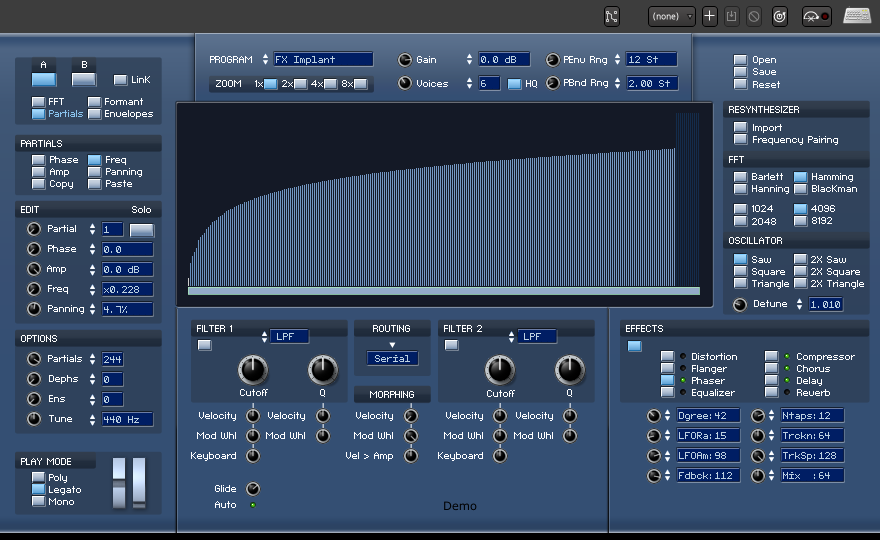Click the FX Implant program name field
Screen dimensions: 880x540
coord(323,60)
